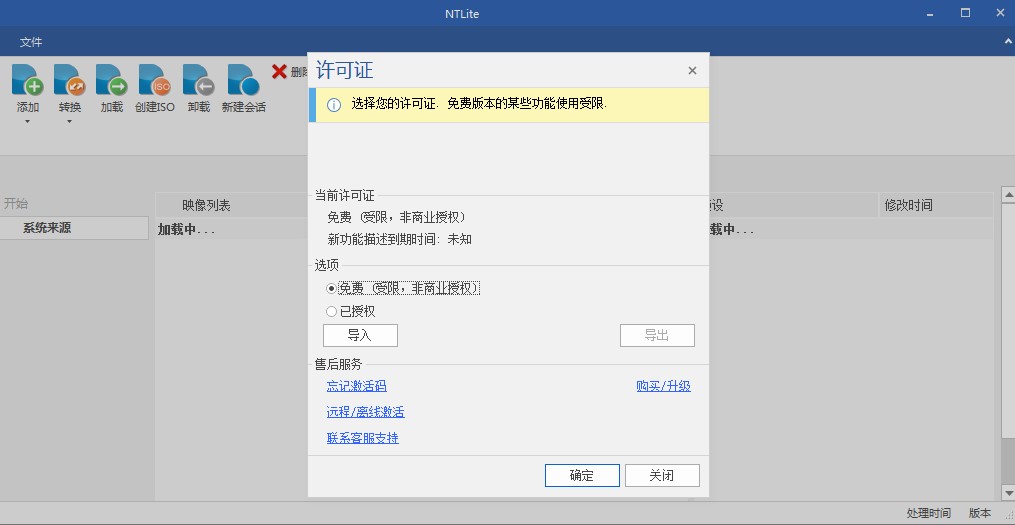Screen dimensions: 1015x525
Task: Click the 加载中... row under 映像列表
Action: pos(232,230)
